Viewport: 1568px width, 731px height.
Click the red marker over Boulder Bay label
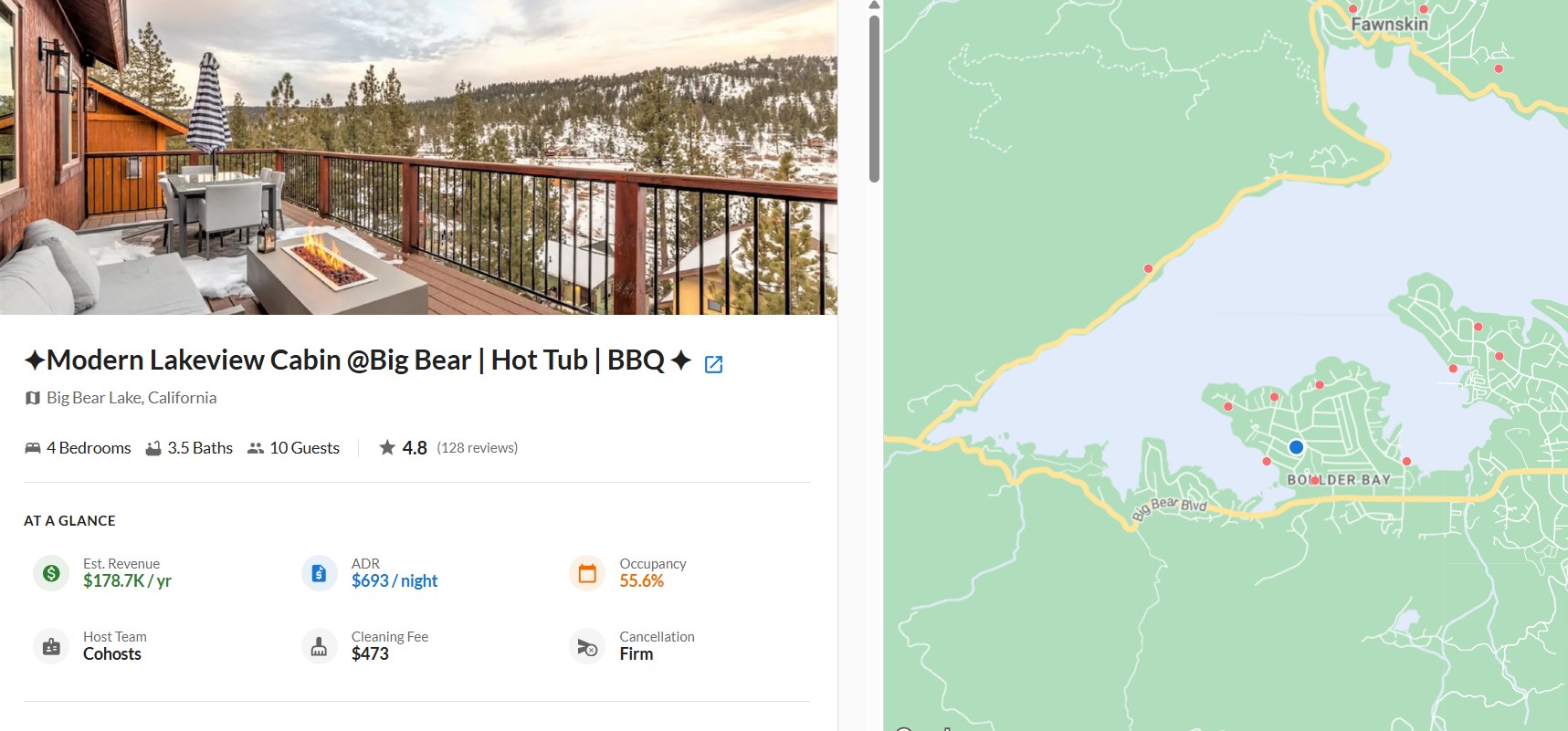pyautogui.click(x=1315, y=480)
